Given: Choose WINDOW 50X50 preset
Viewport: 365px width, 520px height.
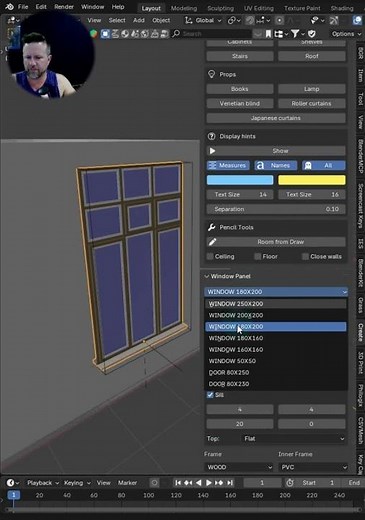Looking at the screenshot, I should (x=276, y=361).
